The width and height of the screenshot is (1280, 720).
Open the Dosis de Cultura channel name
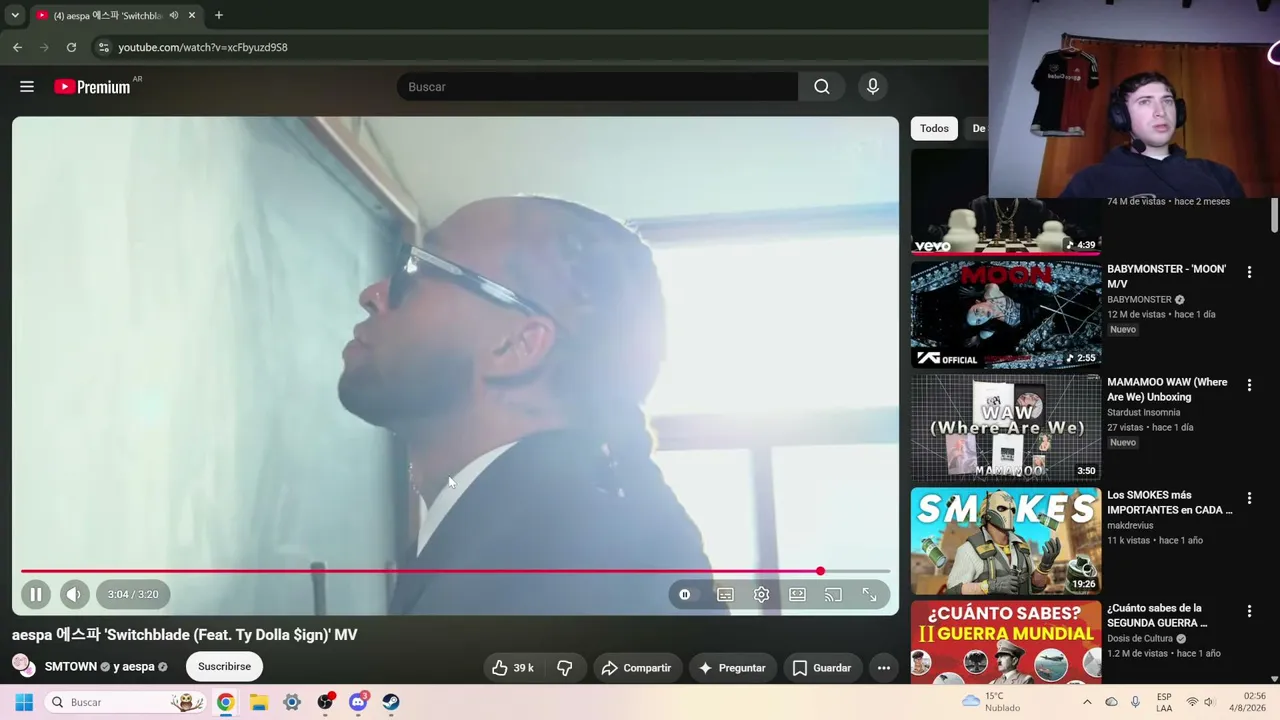coord(1140,638)
